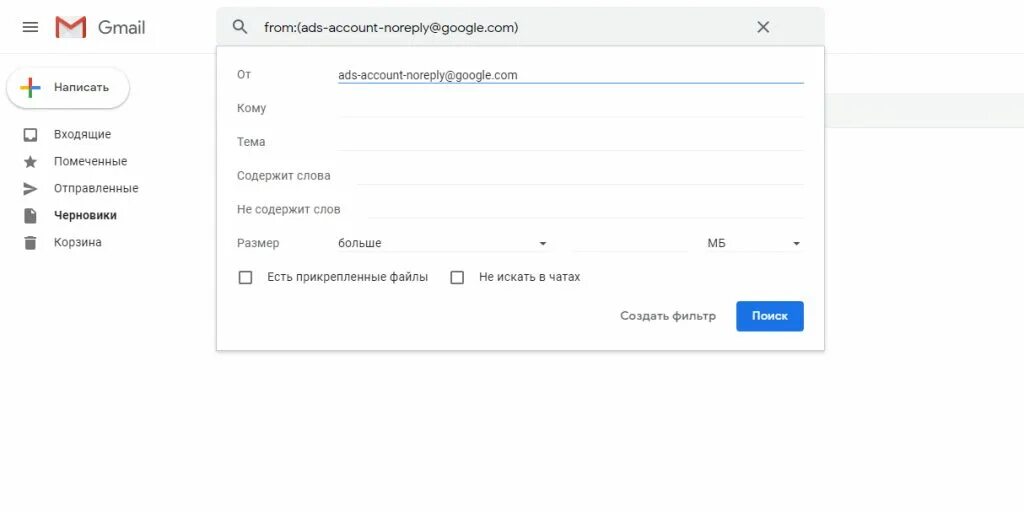Toggle the Не искать в чатах checkbox
The width and height of the screenshot is (1024, 512).
457,278
